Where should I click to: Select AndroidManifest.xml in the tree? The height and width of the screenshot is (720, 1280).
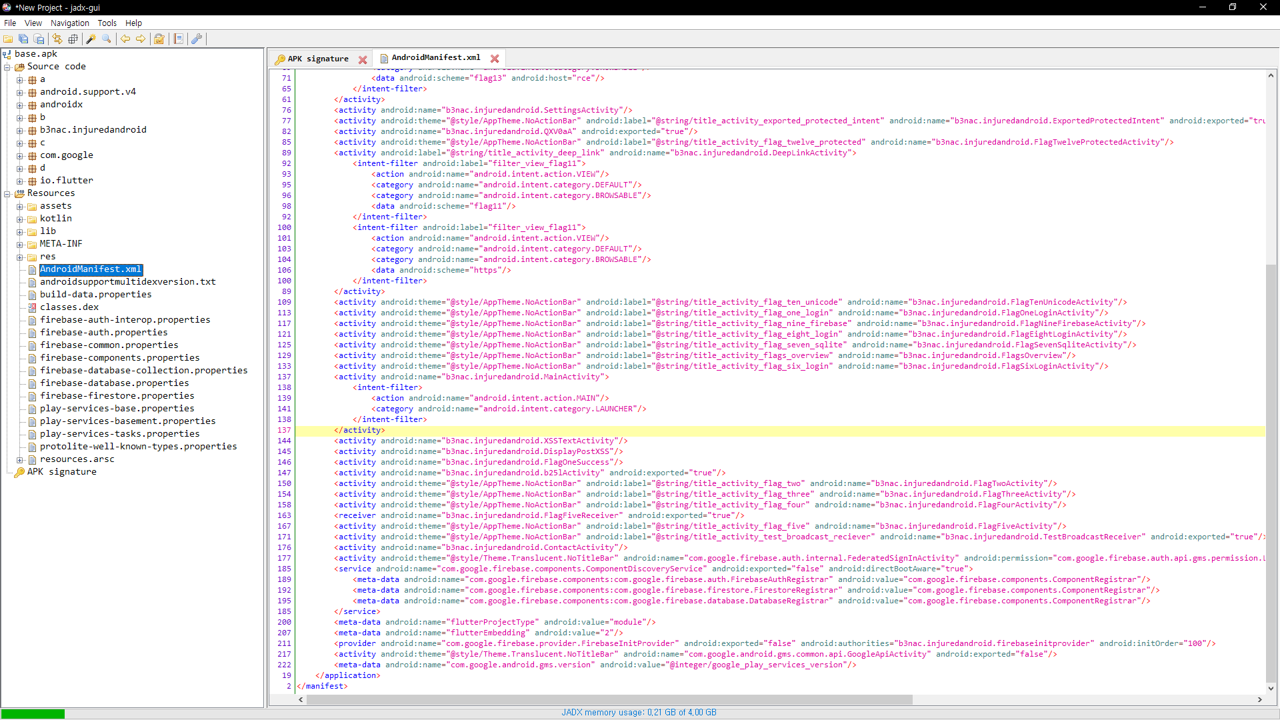[91, 270]
